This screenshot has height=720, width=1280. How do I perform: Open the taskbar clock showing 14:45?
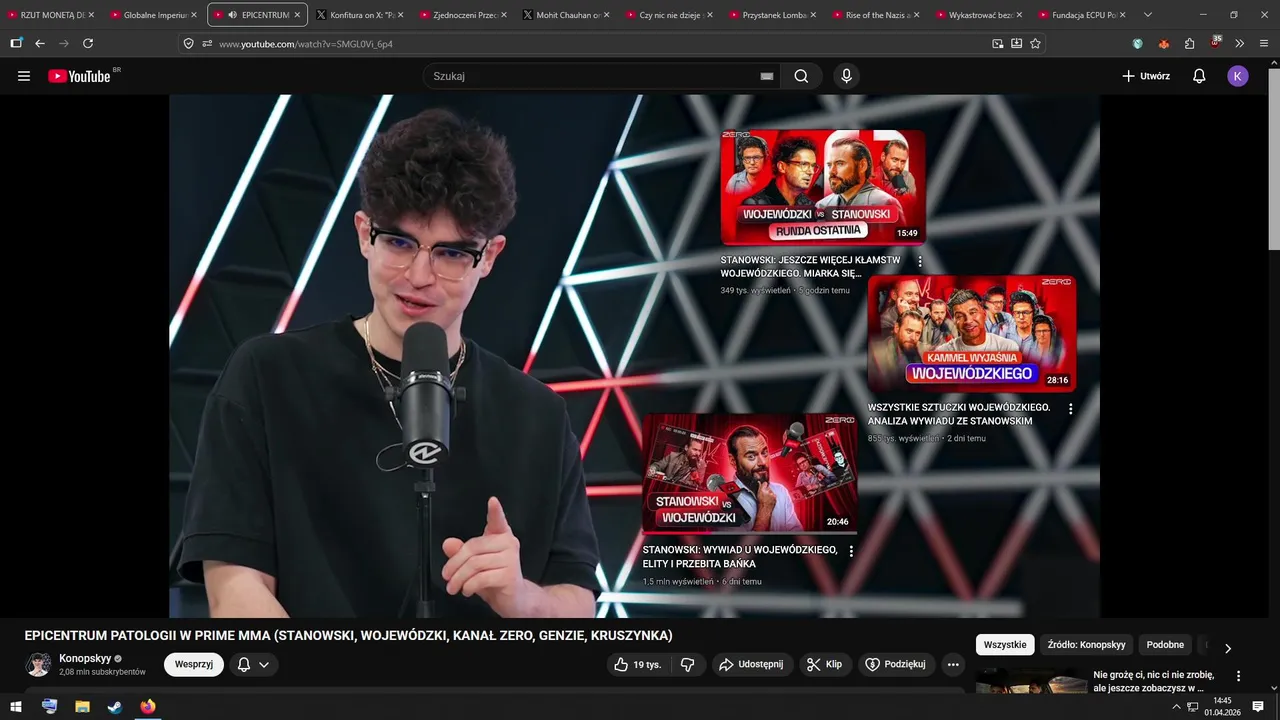pyautogui.click(x=1222, y=706)
